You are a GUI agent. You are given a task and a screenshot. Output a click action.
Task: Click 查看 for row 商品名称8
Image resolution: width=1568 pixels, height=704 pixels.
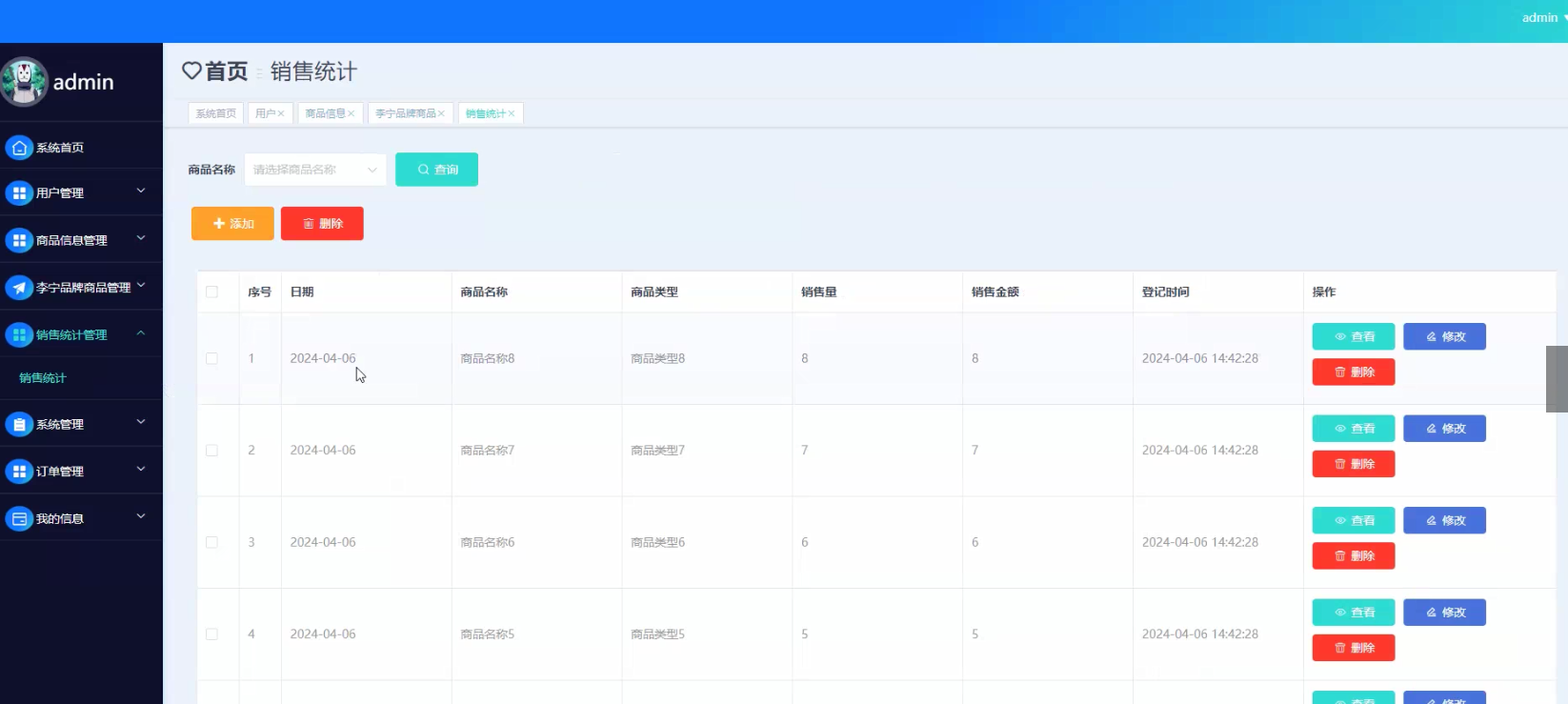(1354, 336)
